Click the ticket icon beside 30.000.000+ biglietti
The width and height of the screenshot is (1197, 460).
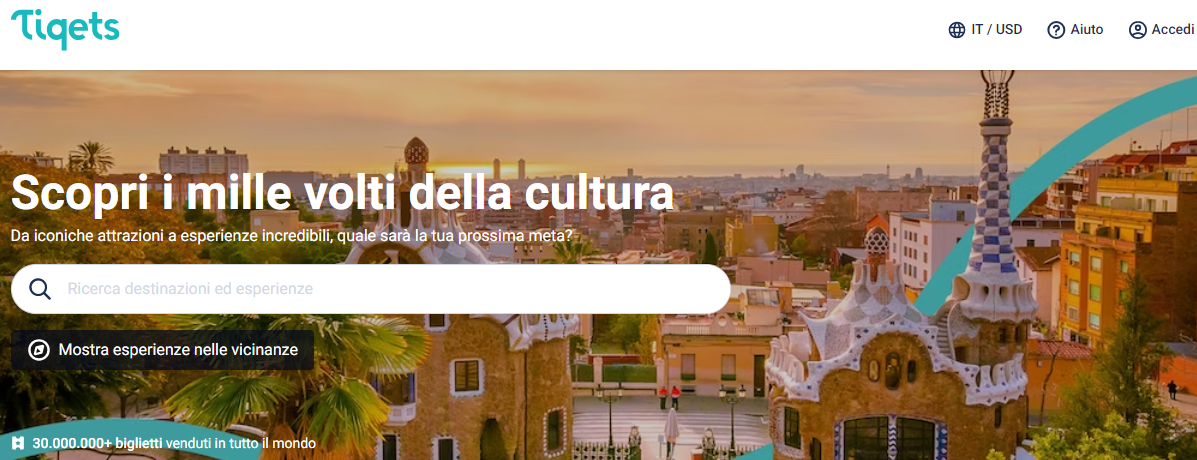(x=18, y=442)
